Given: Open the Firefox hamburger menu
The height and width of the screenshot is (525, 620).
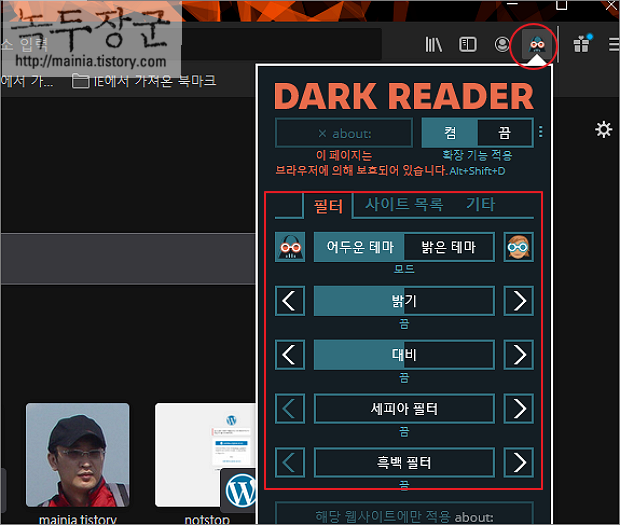Looking at the screenshot, I should [614, 45].
